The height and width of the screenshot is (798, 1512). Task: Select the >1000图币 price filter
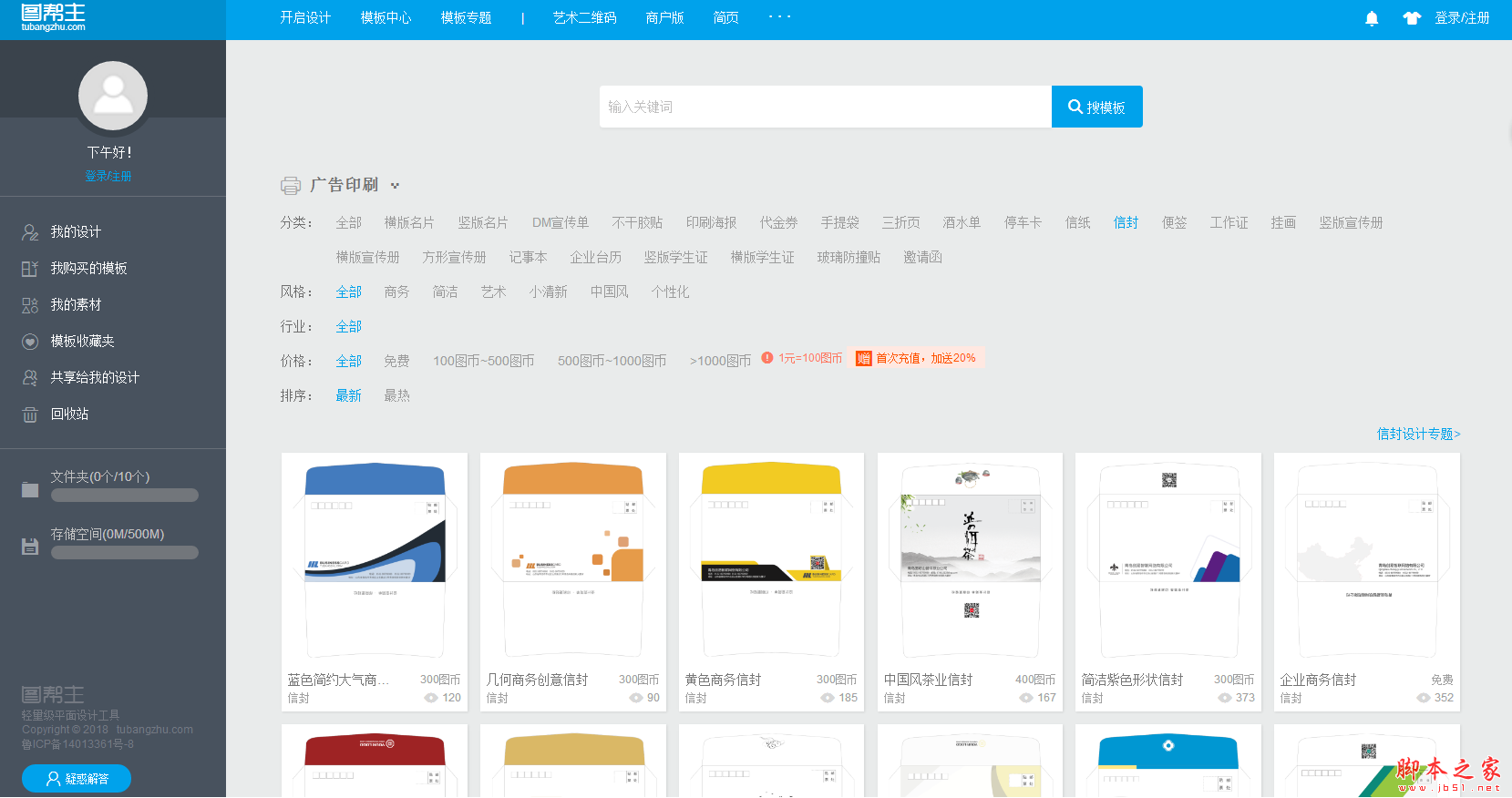tap(720, 362)
